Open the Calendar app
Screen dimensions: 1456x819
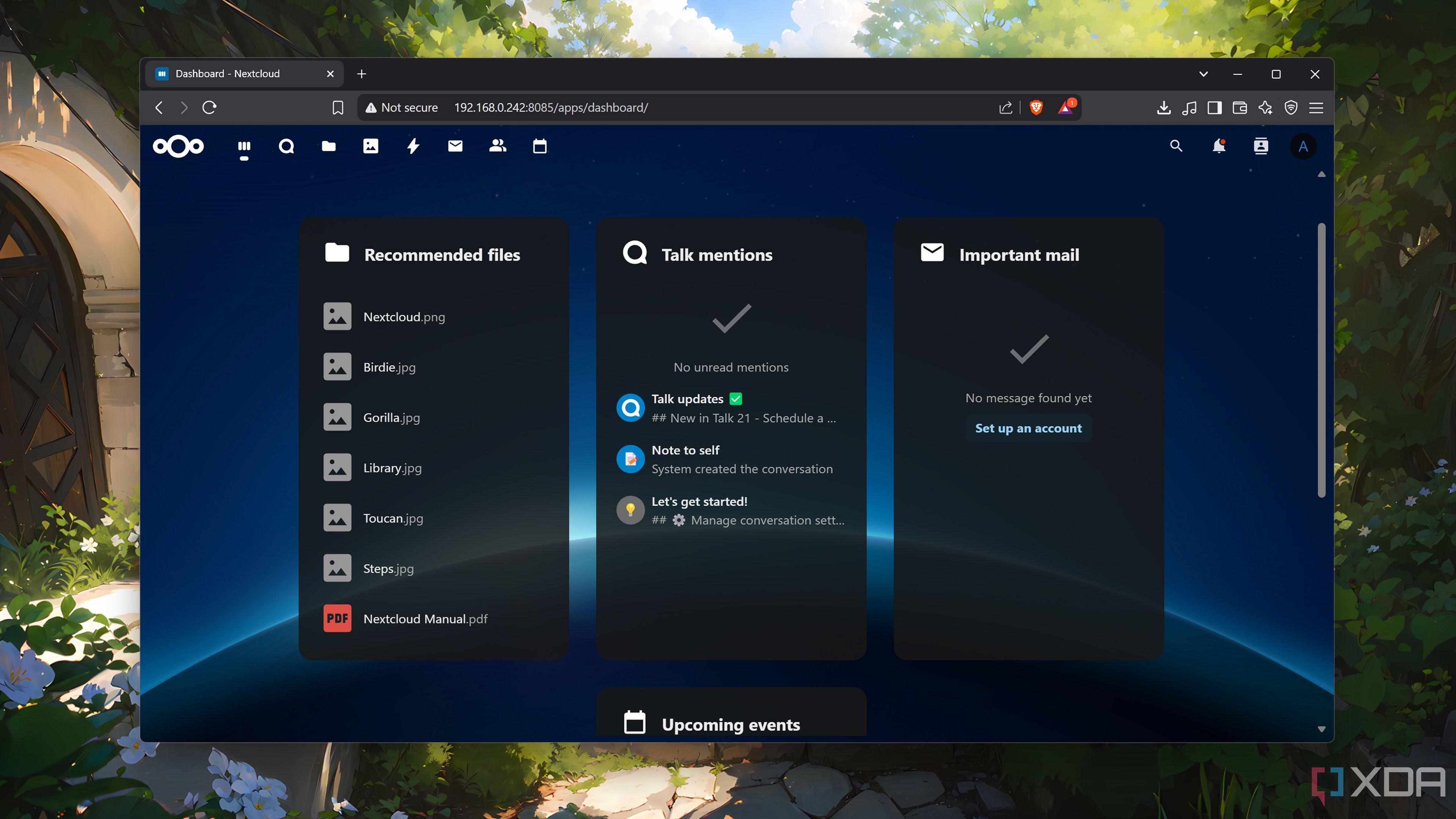[x=540, y=146]
